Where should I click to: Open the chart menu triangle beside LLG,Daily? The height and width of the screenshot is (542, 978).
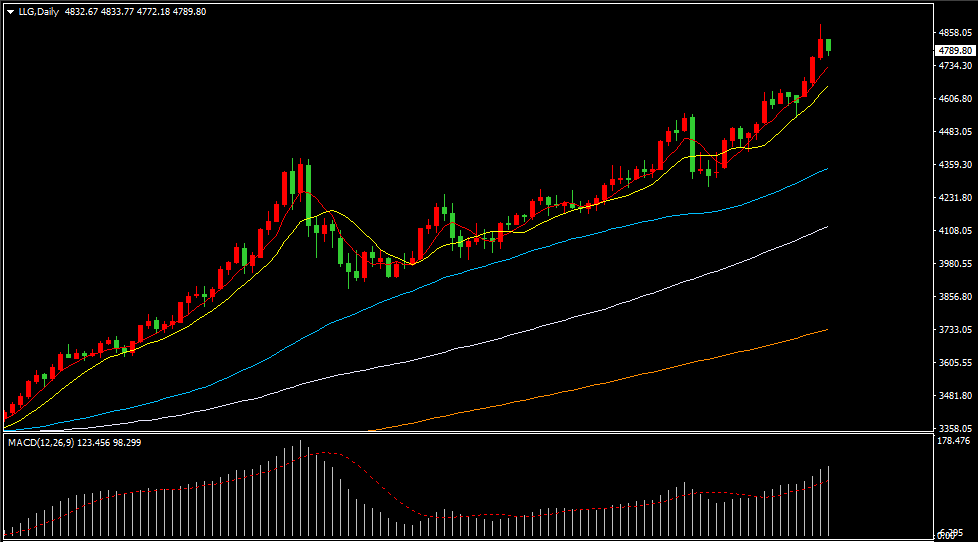(10, 12)
